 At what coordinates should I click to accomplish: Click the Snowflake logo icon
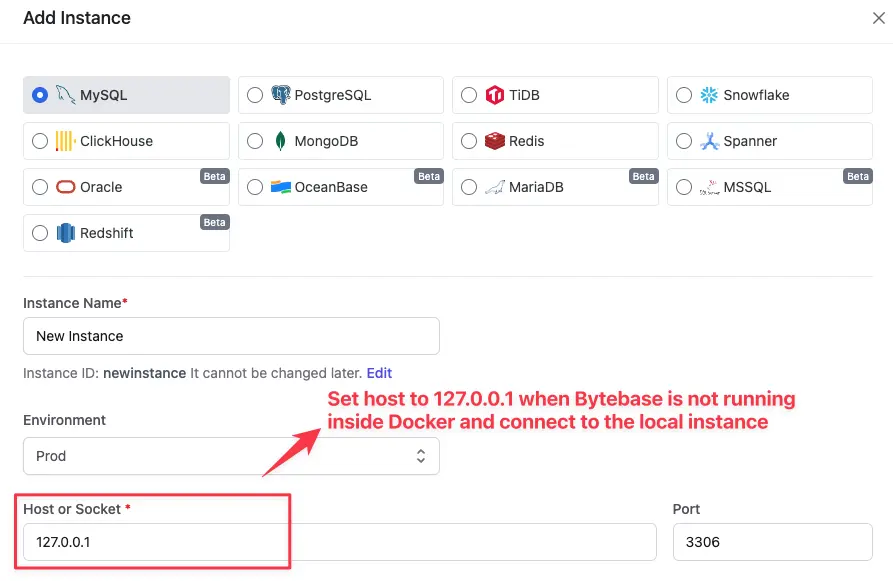709,95
